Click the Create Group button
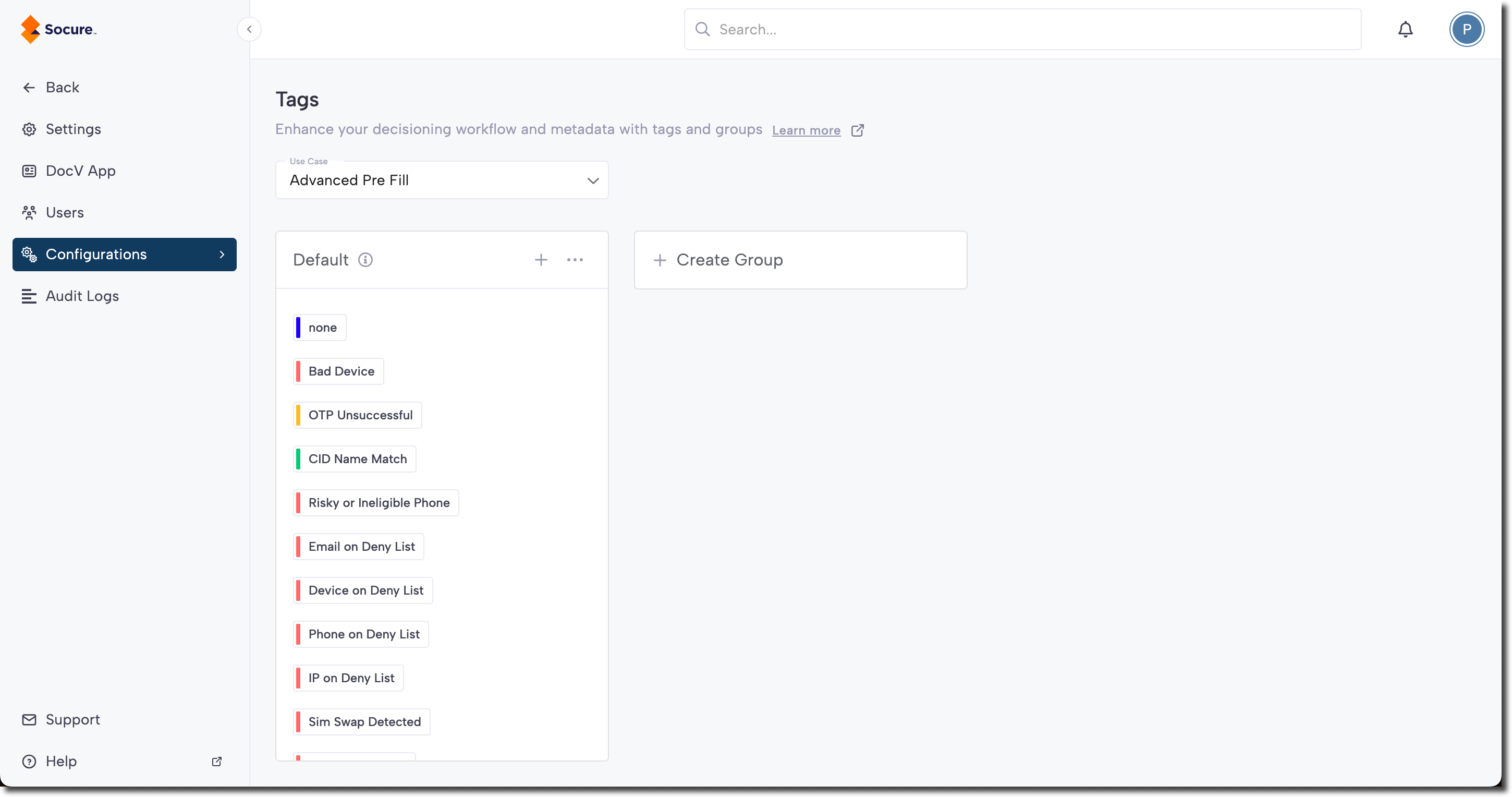 click(800, 260)
